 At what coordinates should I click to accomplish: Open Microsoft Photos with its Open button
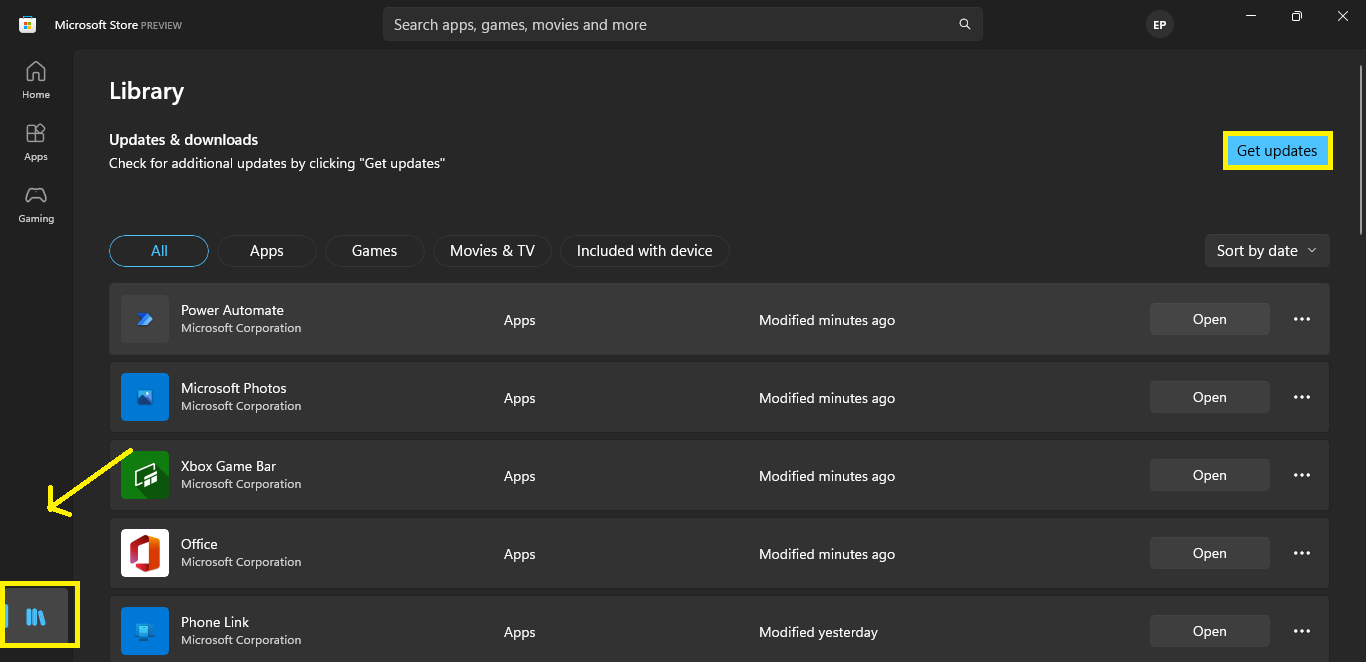tap(1209, 397)
